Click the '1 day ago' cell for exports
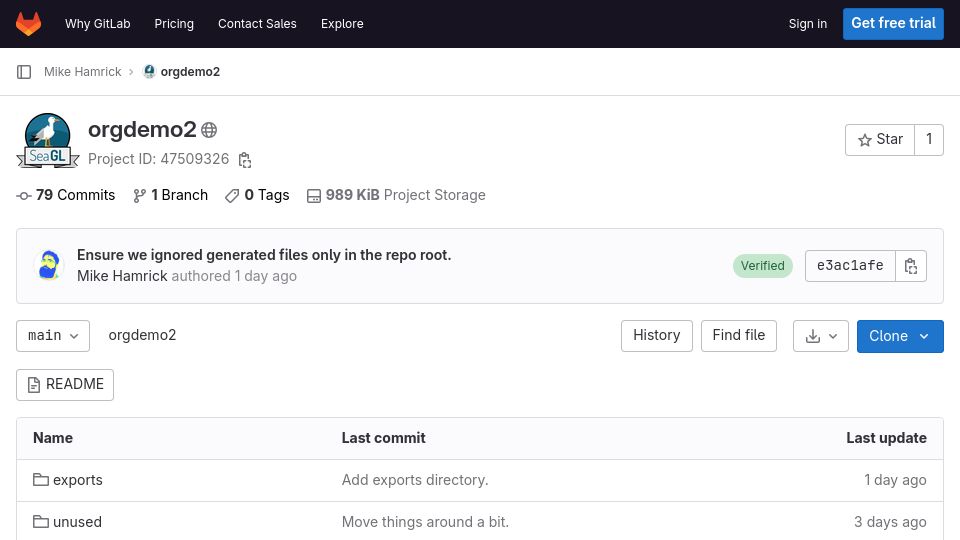960x540 pixels. click(895, 480)
